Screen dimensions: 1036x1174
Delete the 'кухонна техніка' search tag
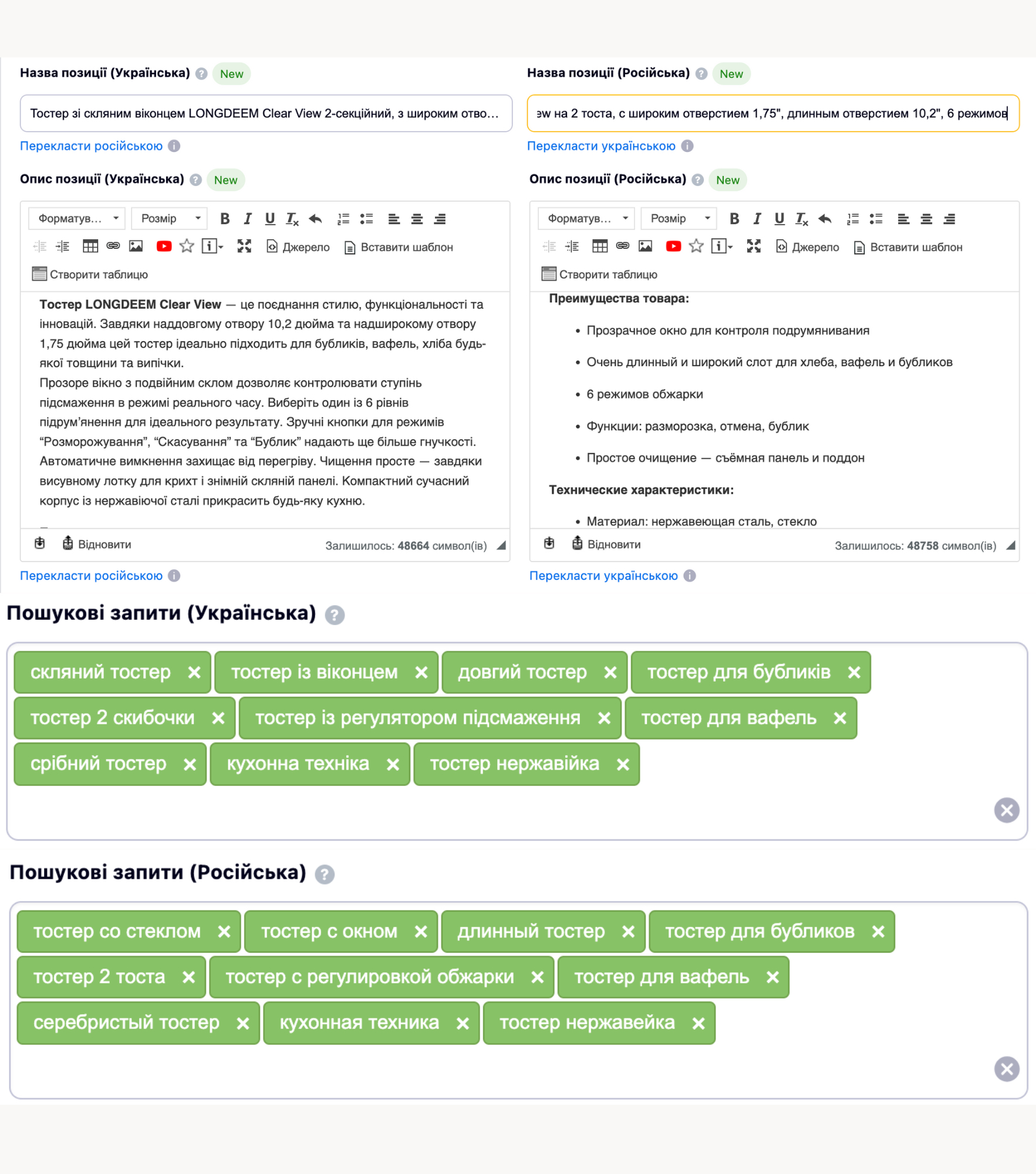tap(393, 764)
